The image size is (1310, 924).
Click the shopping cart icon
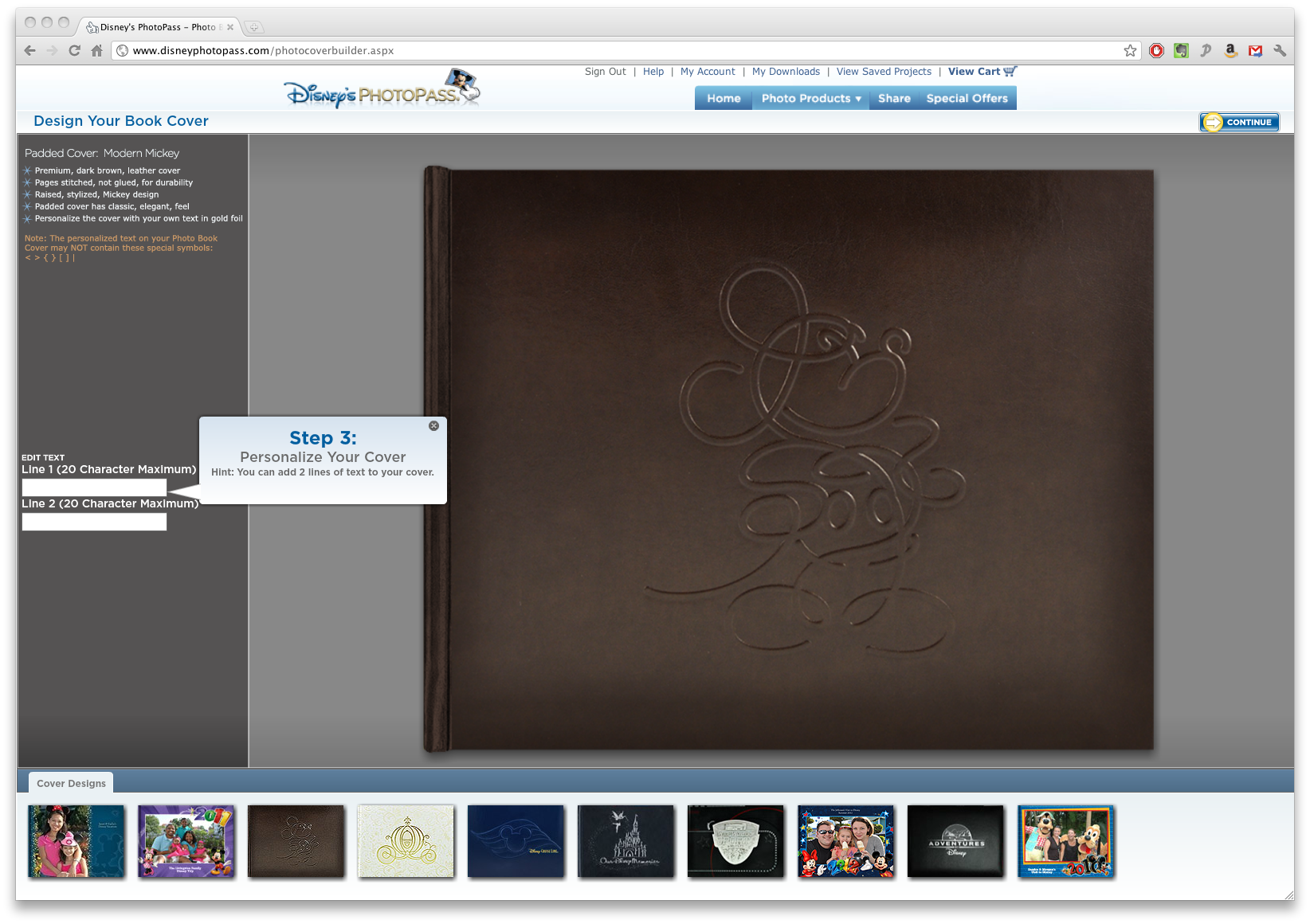(1010, 71)
